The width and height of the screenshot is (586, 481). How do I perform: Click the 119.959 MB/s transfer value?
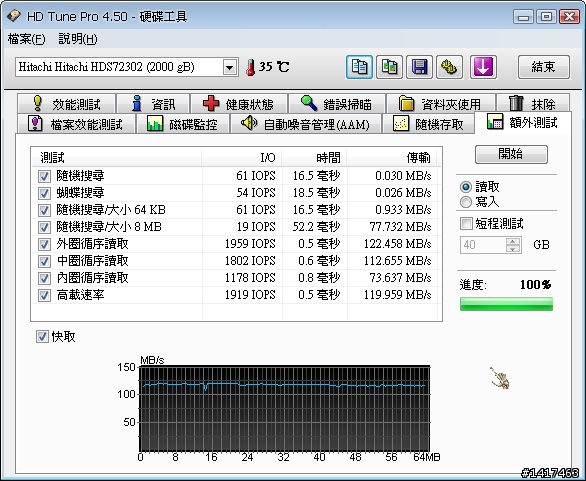coord(398,295)
